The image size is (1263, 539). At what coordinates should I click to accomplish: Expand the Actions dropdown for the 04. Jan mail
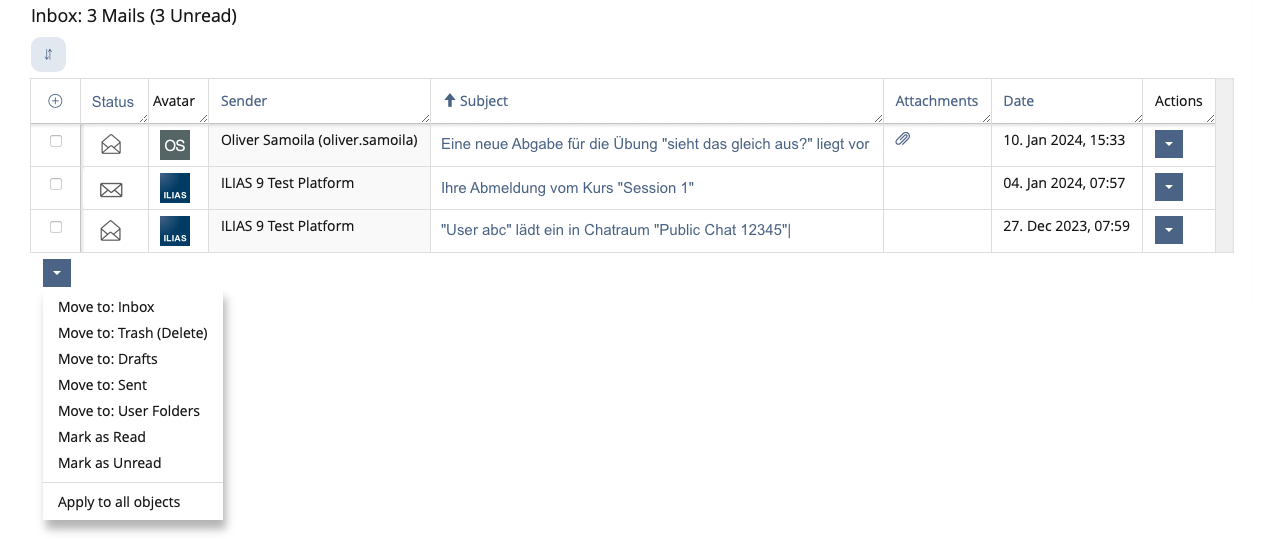coord(1168,187)
